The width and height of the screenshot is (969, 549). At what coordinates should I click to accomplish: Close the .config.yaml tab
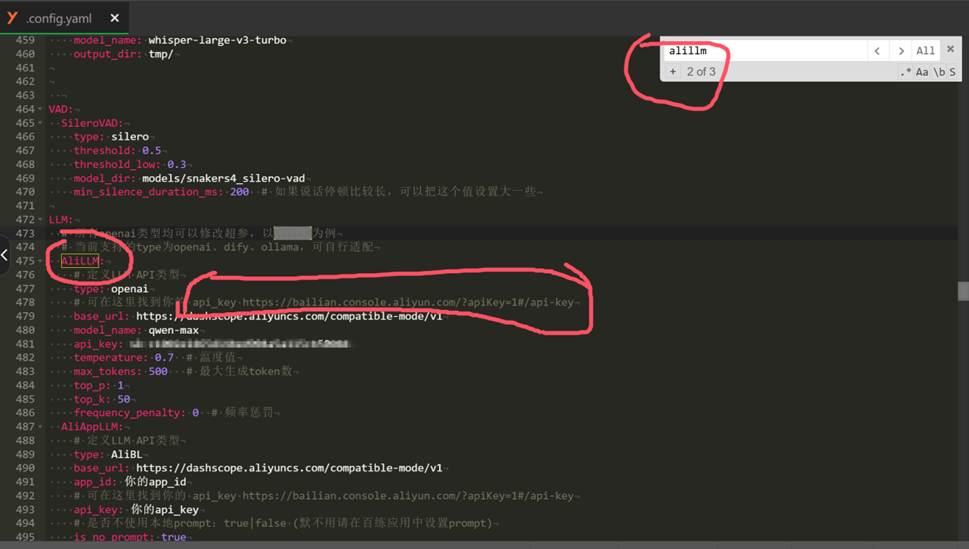115,18
